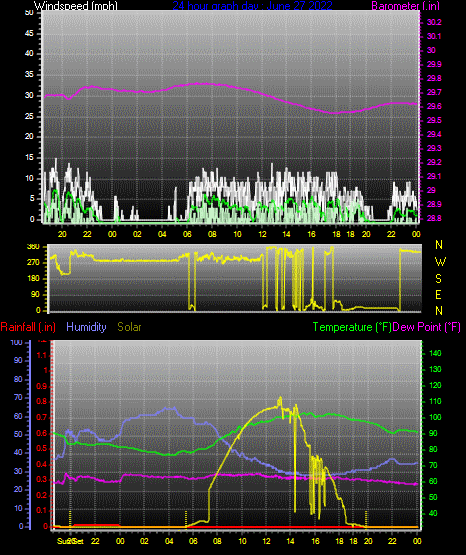
Task: Click the '29.5' barometer axis value
Action: click(434, 121)
